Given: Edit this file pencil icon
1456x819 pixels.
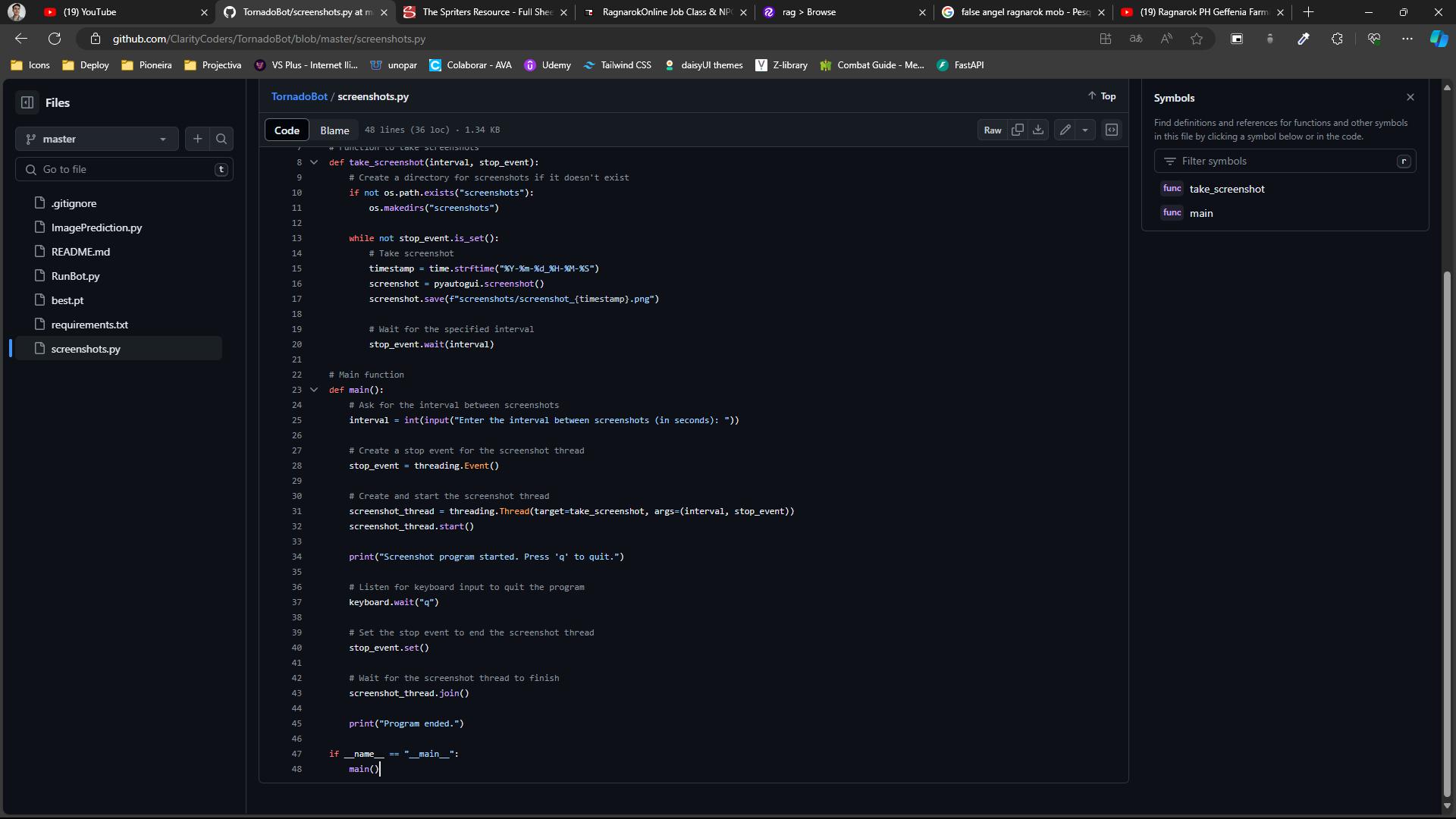Looking at the screenshot, I should pos(1065,130).
